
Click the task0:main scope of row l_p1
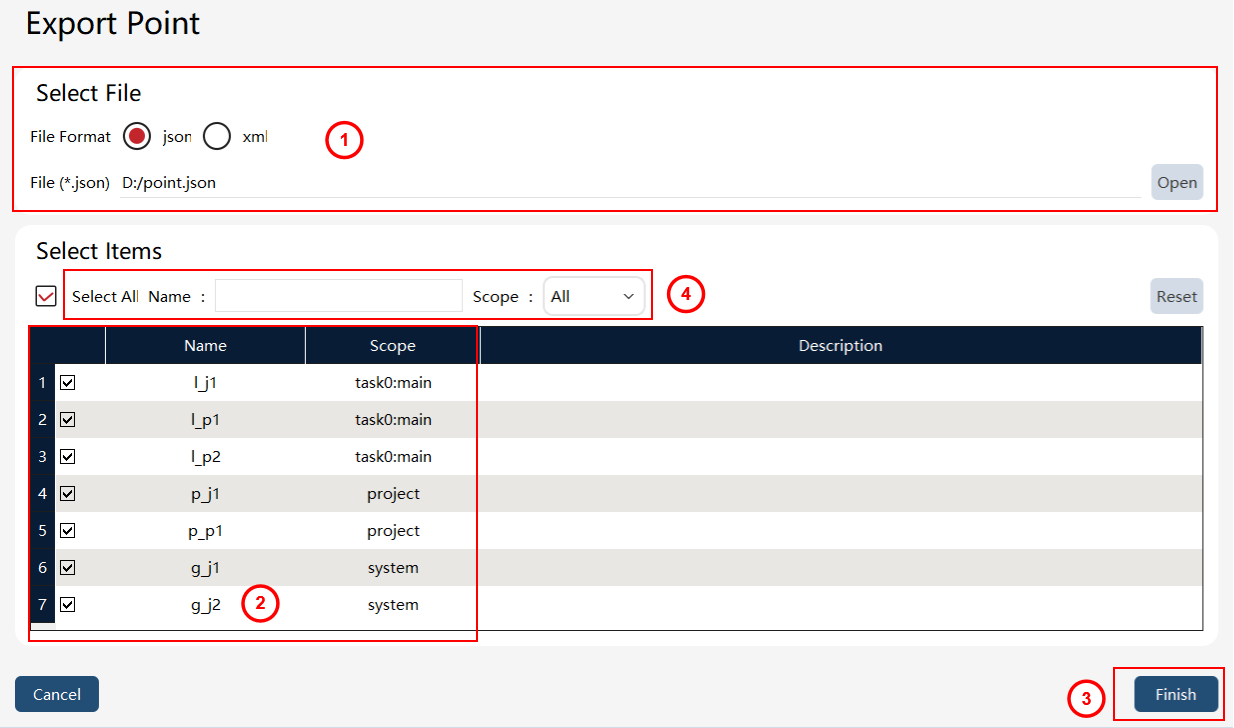click(393, 419)
